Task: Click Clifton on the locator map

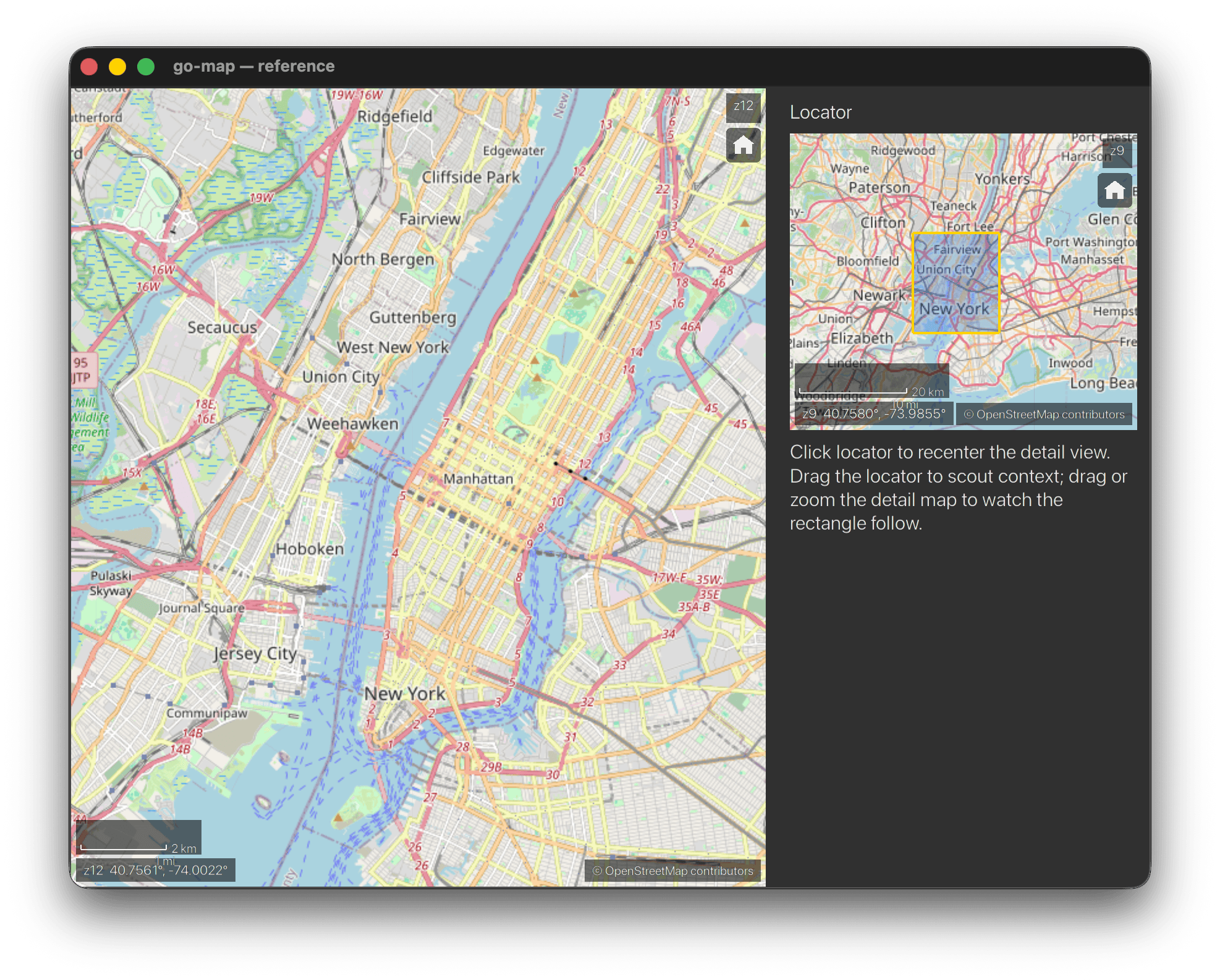Action: point(883,222)
